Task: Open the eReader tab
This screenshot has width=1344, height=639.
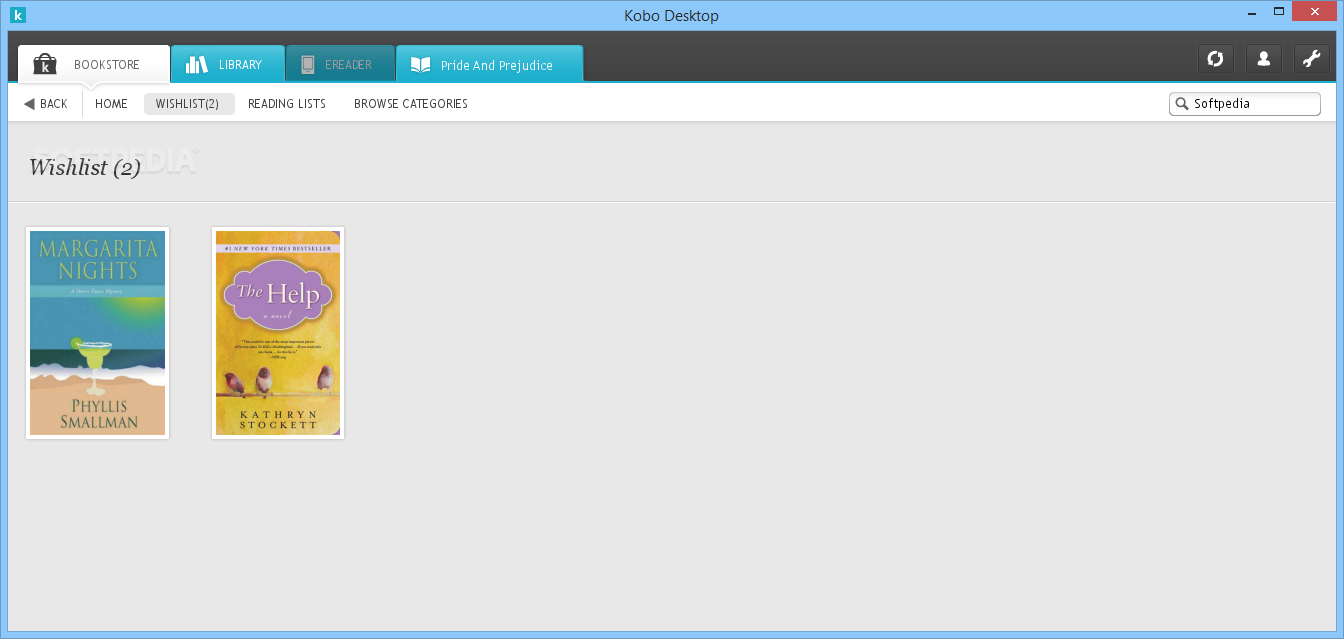Action: coord(340,64)
